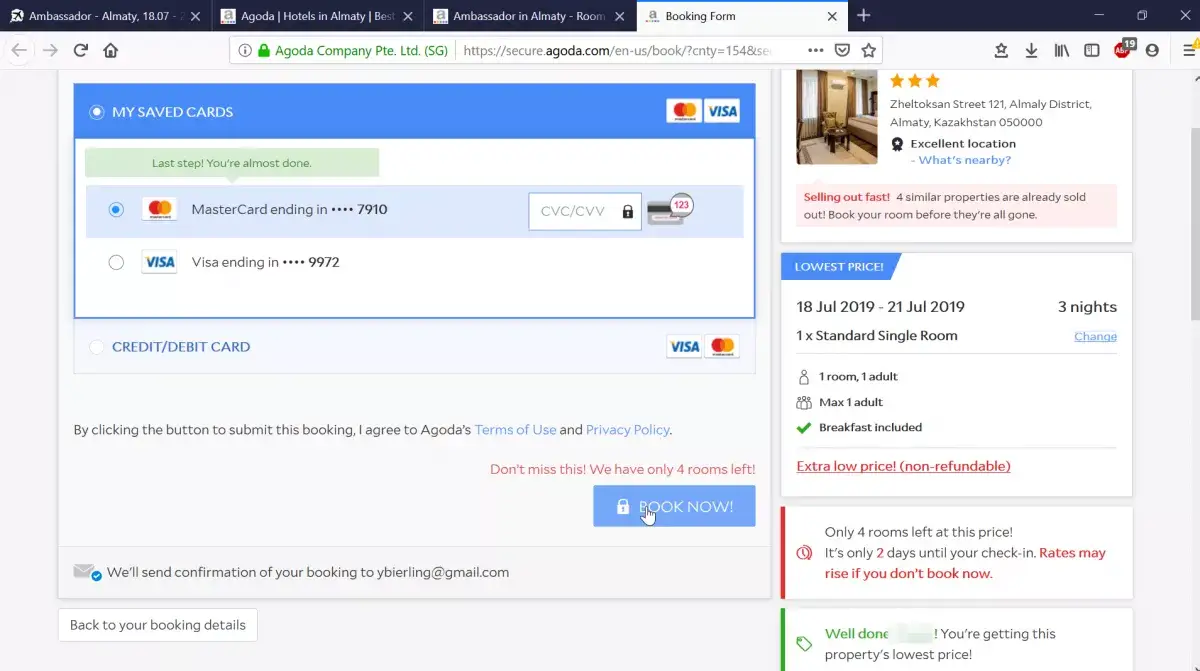Toggle the browser sidebar
The width and height of the screenshot is (1200, 671).
[1092, 50]
